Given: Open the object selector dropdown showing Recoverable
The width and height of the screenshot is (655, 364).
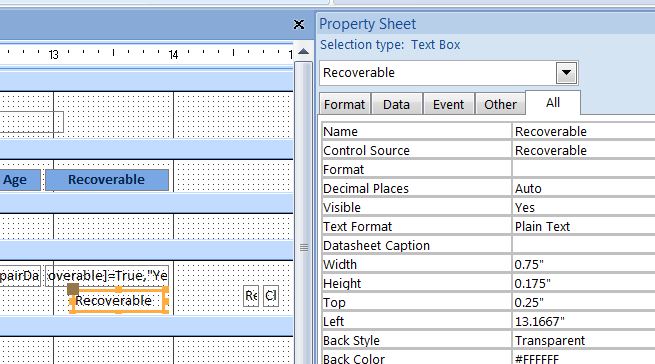Looking at the screenshot, I should point(566,73).
